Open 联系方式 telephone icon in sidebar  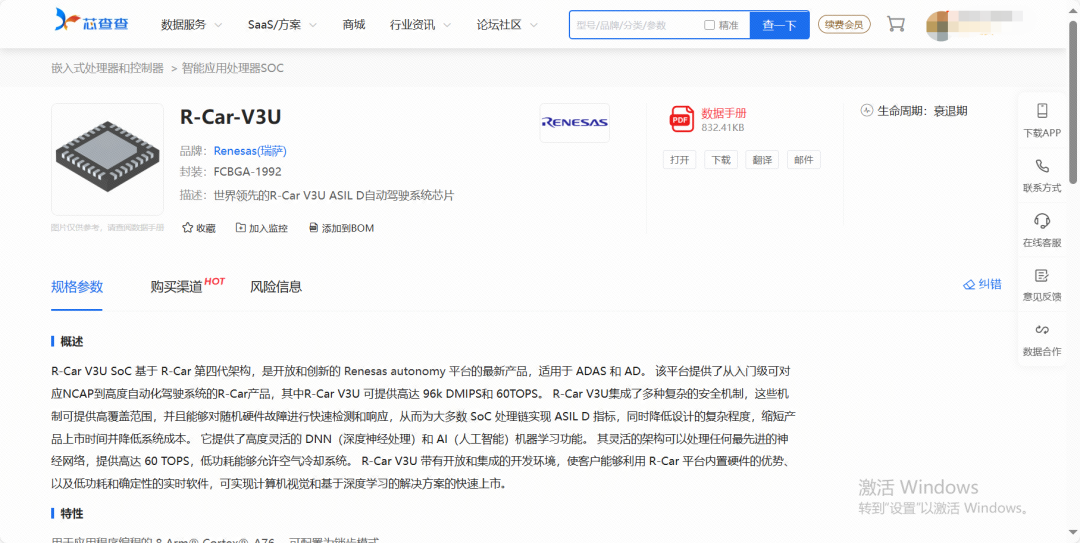point(1042,165)
